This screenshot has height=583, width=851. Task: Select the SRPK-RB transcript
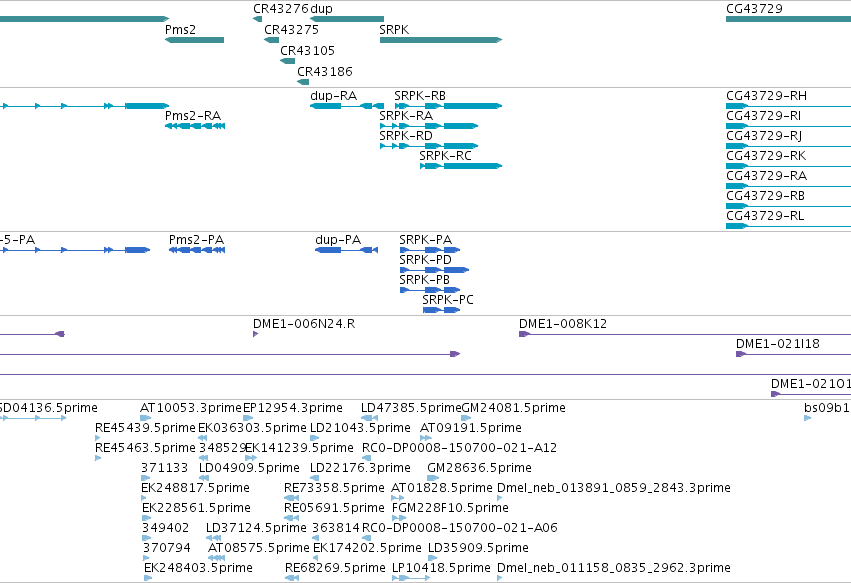point(448,106)
